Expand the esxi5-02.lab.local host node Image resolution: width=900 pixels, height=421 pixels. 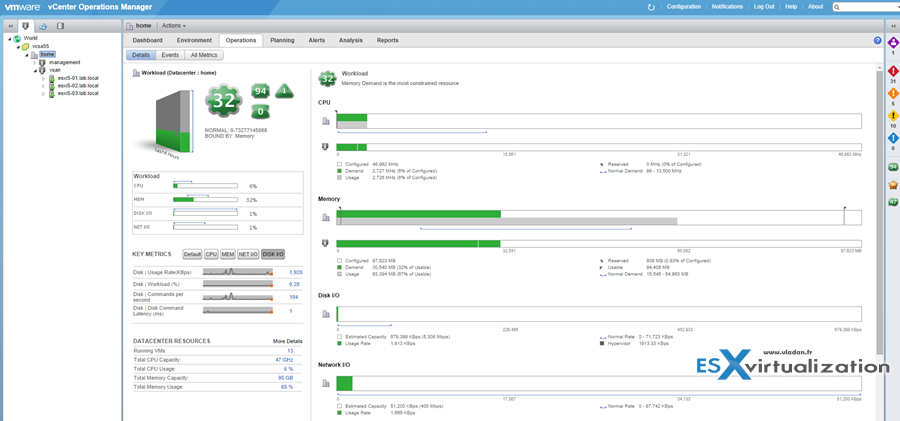[x=44, y=86]
